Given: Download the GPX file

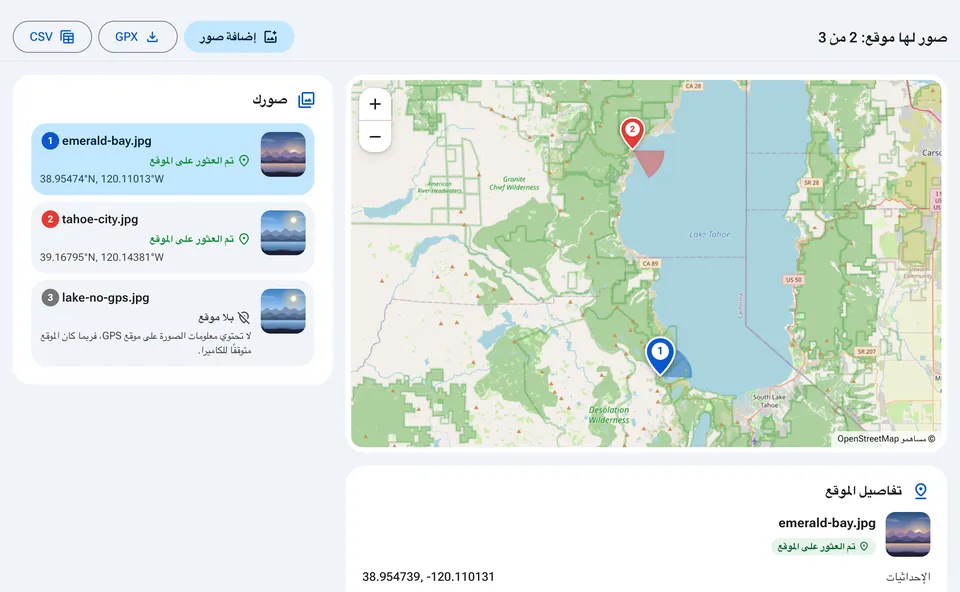Looking at the screenshot, I should click(138, 37).
